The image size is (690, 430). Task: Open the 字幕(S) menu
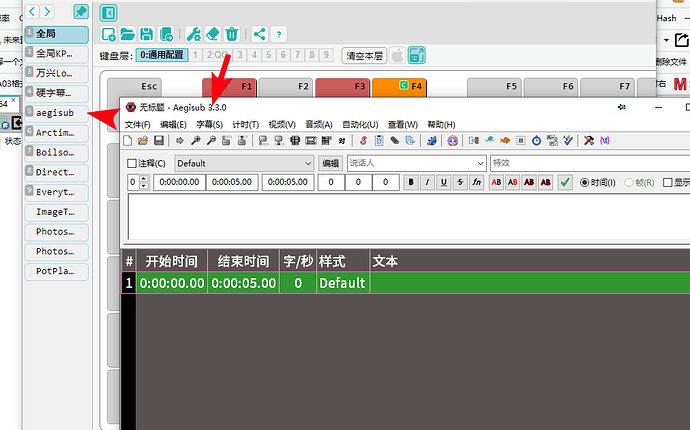click(209, 125)
